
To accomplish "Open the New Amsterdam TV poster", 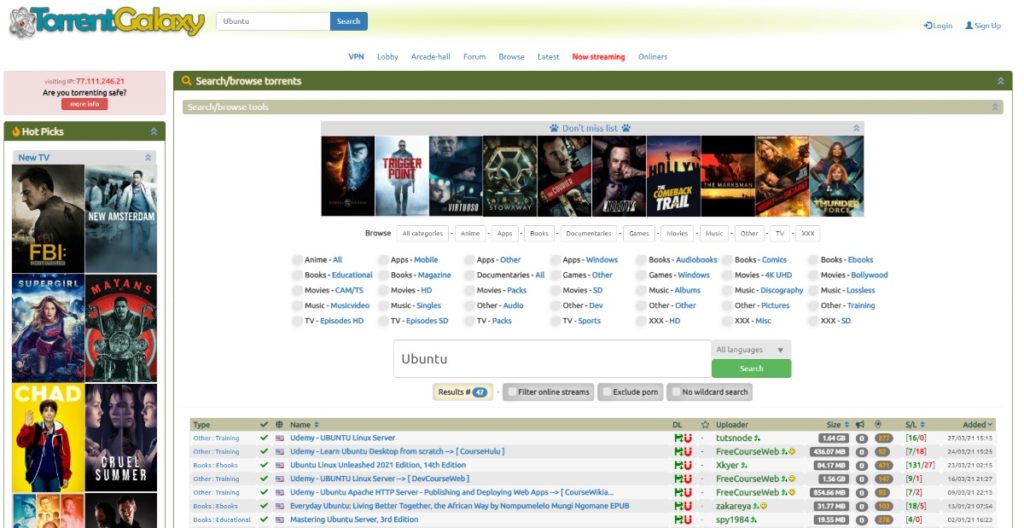I will (x=121, y=218).
